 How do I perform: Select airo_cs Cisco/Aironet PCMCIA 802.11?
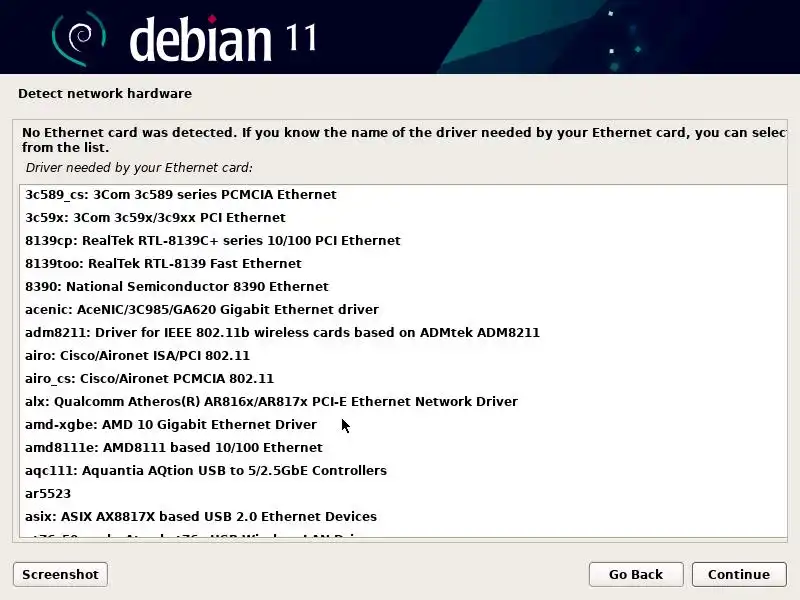click(x=403, y=379)
